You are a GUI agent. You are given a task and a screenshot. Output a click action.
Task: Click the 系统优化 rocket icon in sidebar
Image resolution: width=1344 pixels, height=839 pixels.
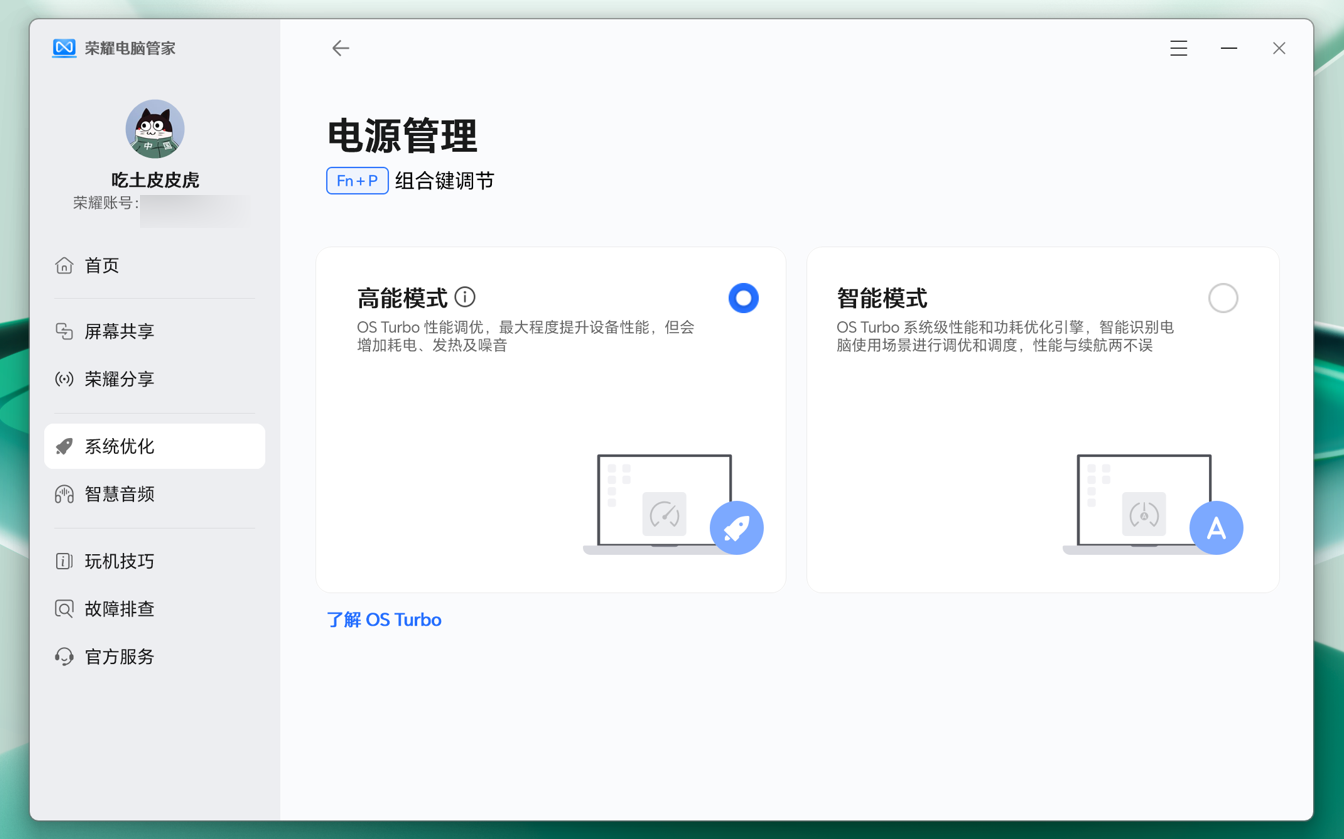point(64,446)
